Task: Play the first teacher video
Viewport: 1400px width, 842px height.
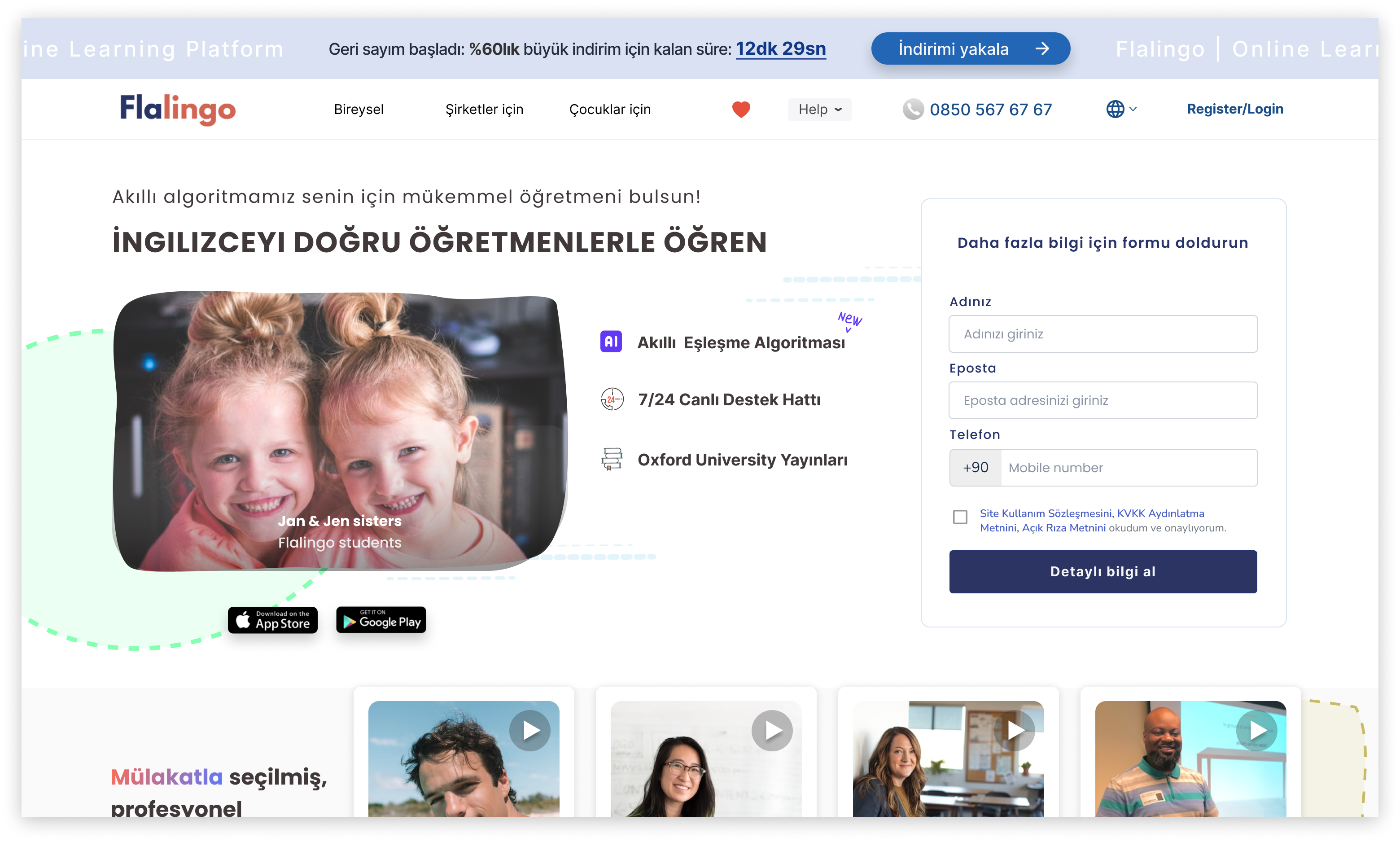Action: coord(529,730)
